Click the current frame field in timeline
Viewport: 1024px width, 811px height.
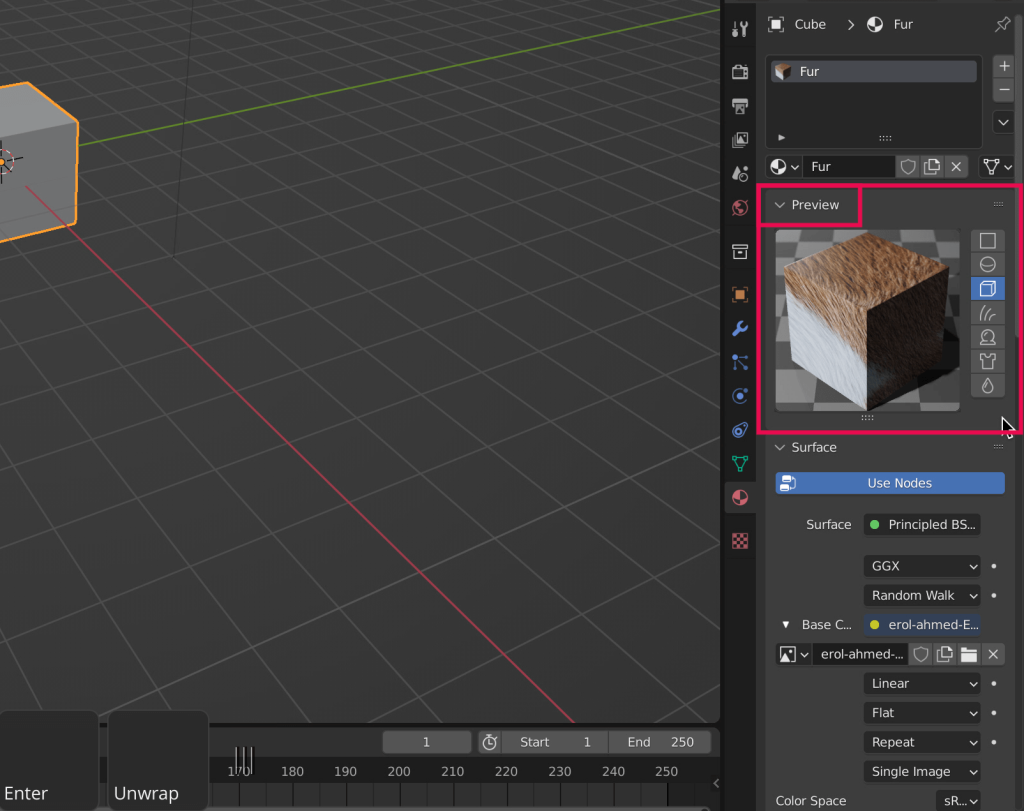(426, 742)
